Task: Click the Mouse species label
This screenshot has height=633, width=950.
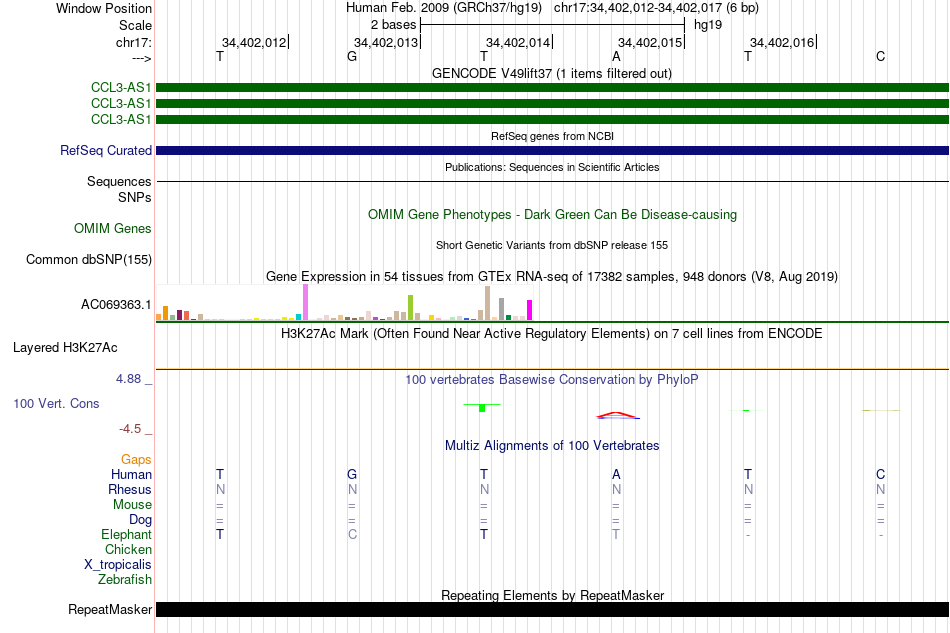Action: pyautogui.click(x=132, y=505)
